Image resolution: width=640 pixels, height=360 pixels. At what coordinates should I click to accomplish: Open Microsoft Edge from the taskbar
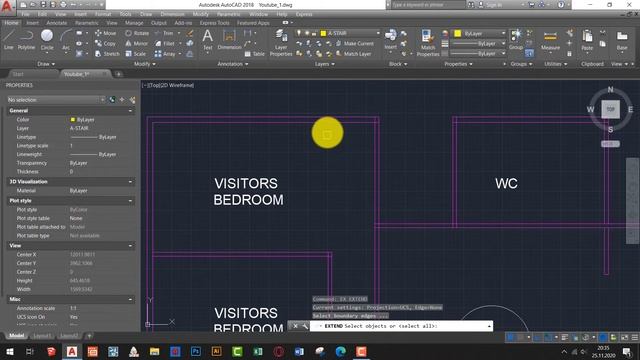[x=340, y=351]
